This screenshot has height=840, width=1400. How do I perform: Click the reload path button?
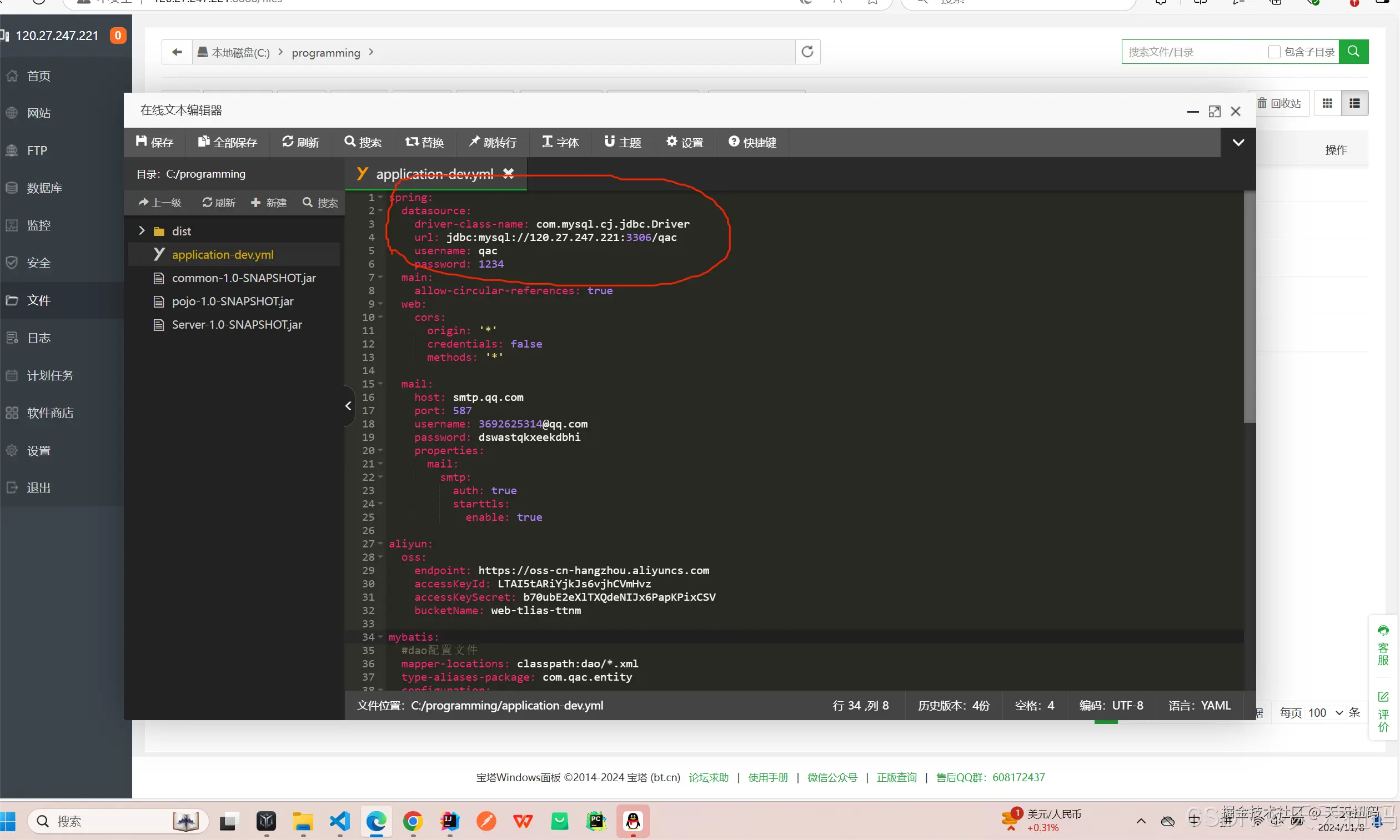click(x=807, y=52)
